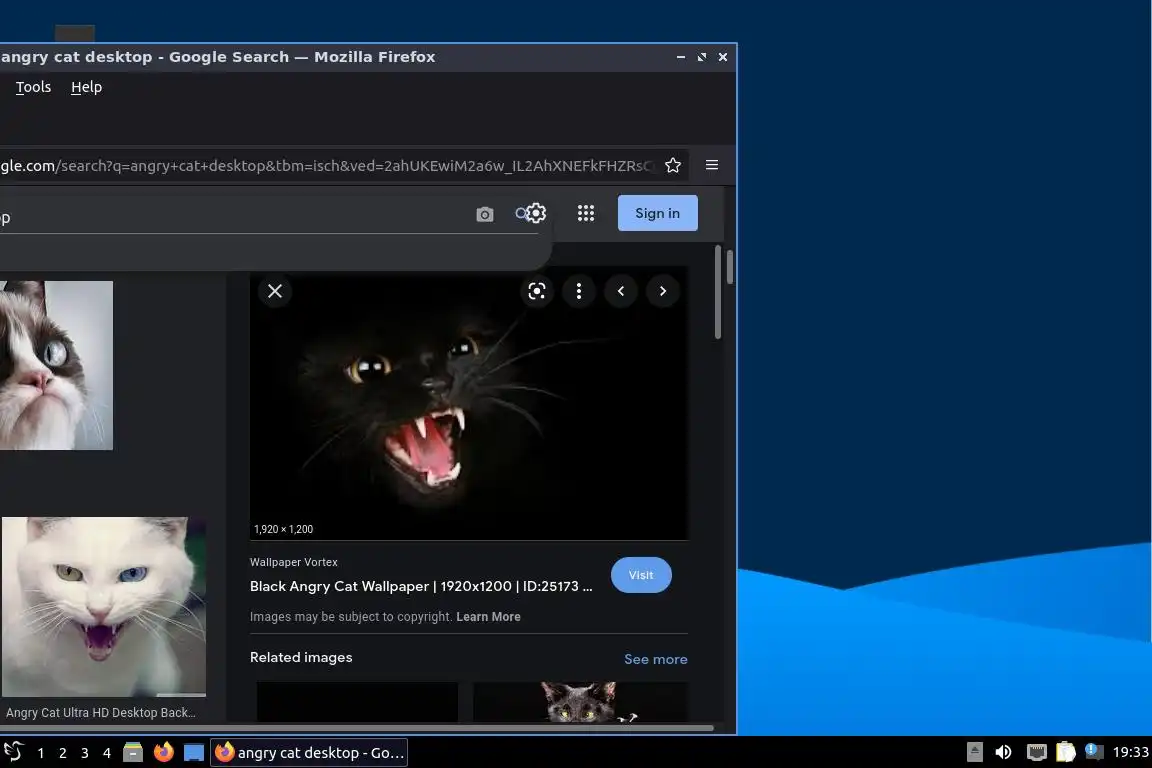Viewport: 1152px width, 768px height.
Task: Click the 19:33 clock
Action: [x=1131, y=752]
